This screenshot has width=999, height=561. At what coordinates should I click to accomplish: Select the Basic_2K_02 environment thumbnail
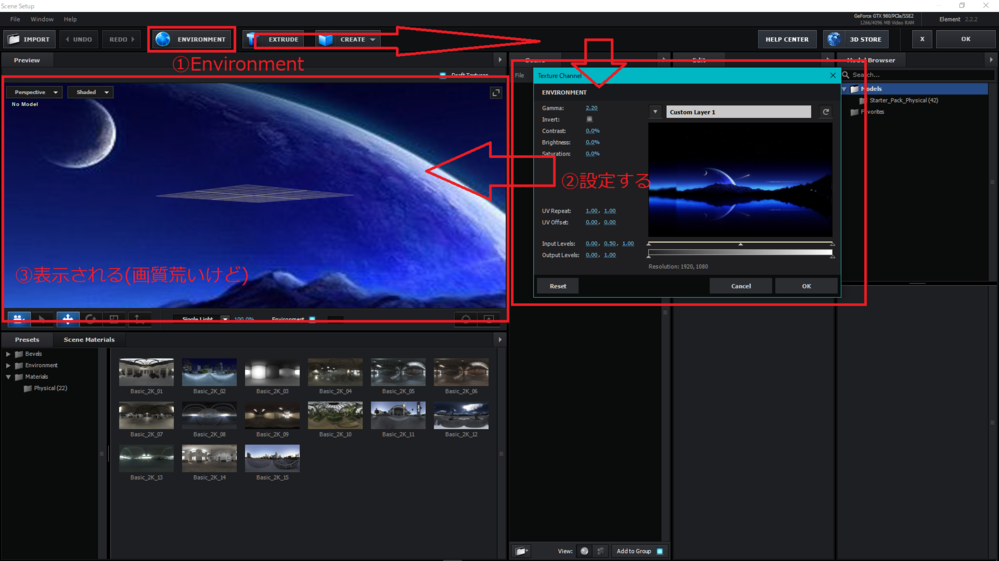pyautogui.click(x=209, y=372)
